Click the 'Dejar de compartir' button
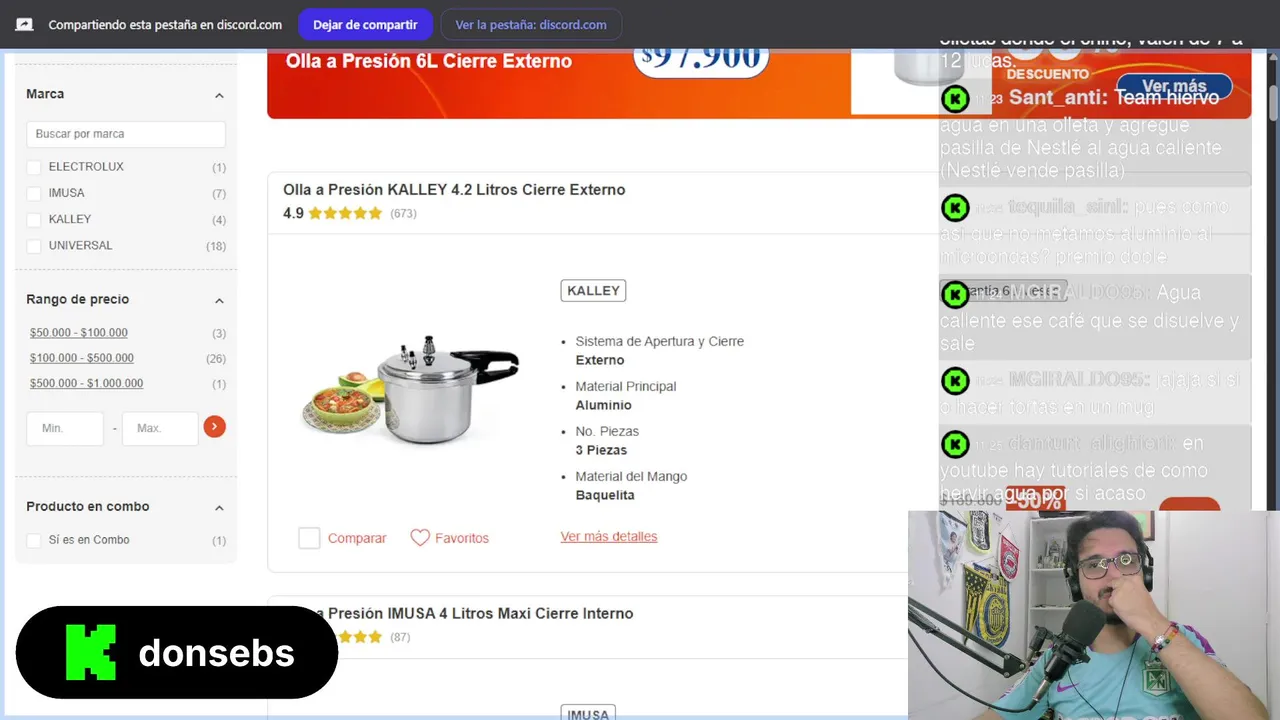1280x720 pixels. tap(365, 25)
